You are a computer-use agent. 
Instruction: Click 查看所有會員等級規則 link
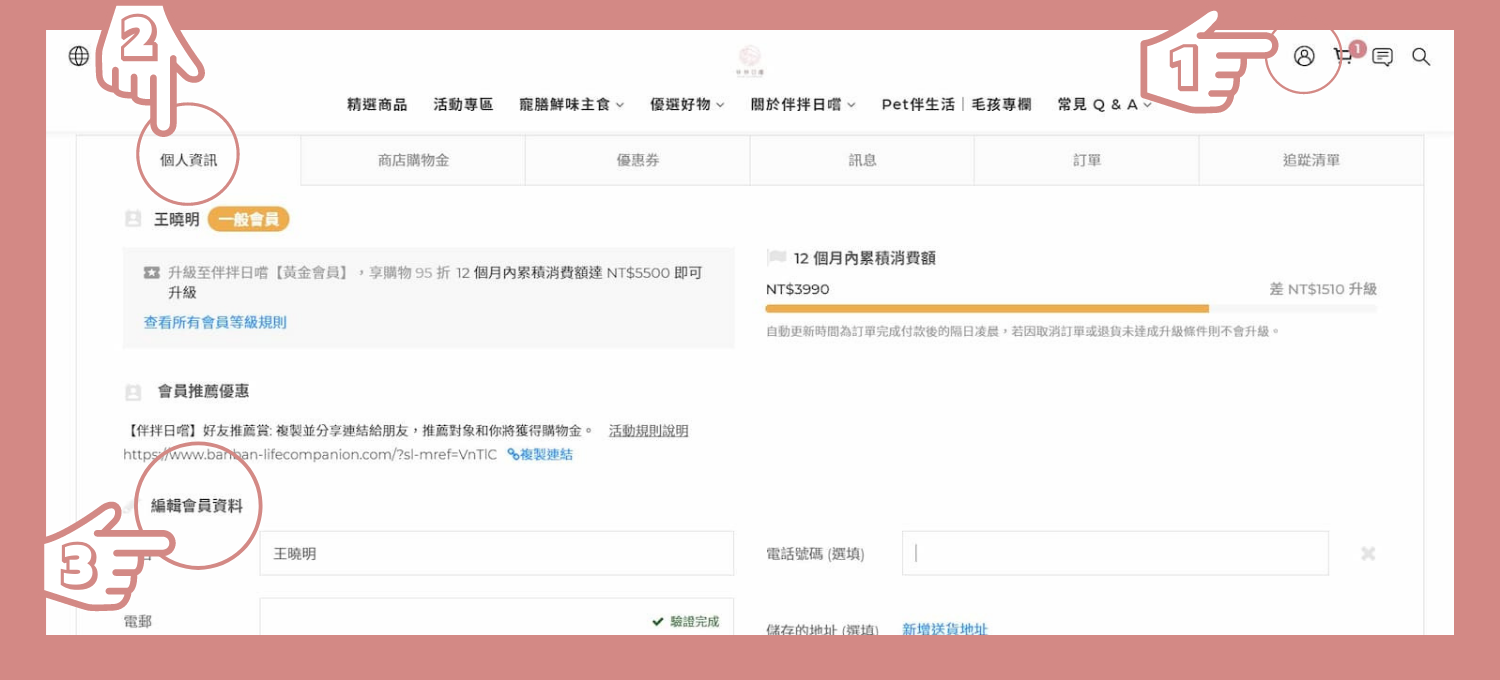(x=215, y=322)
